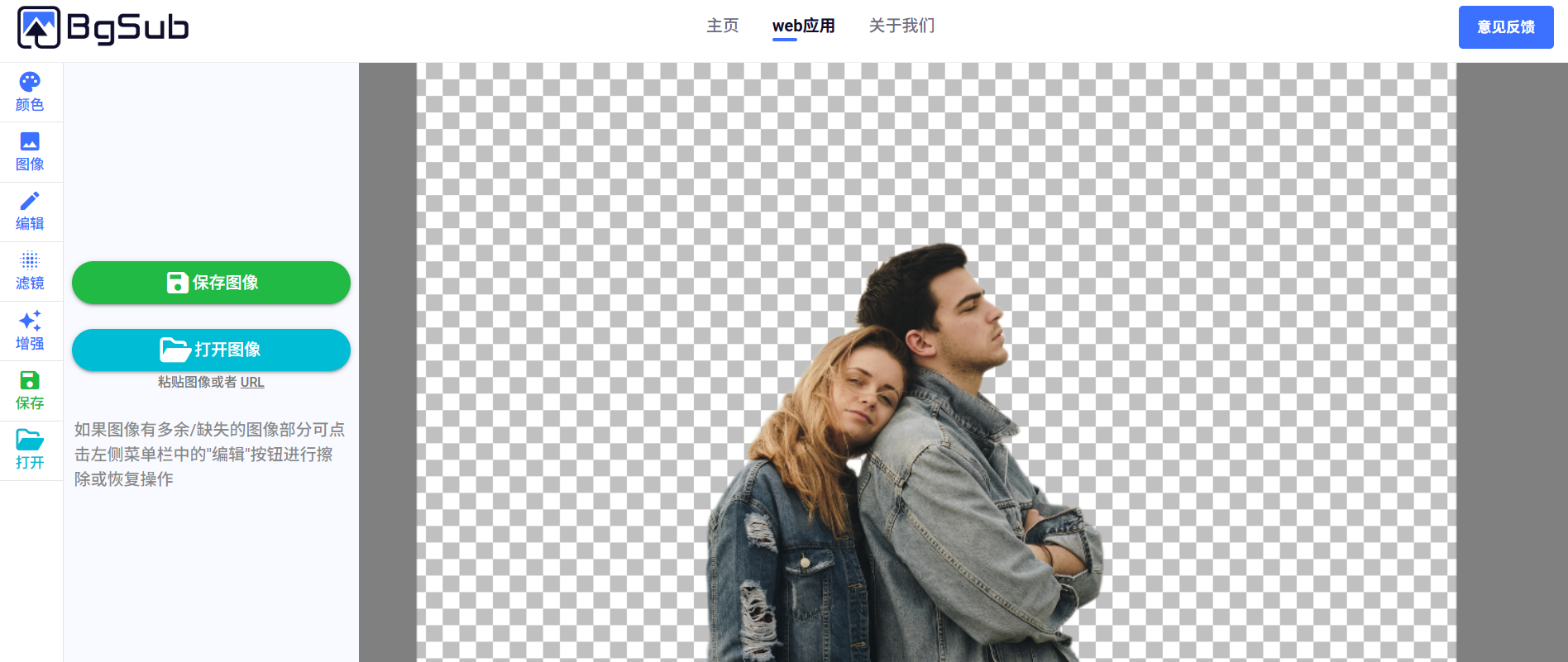Go to the 主页 nav item
Viewport: 1568px width, 662px height.
tap(723, 26)
